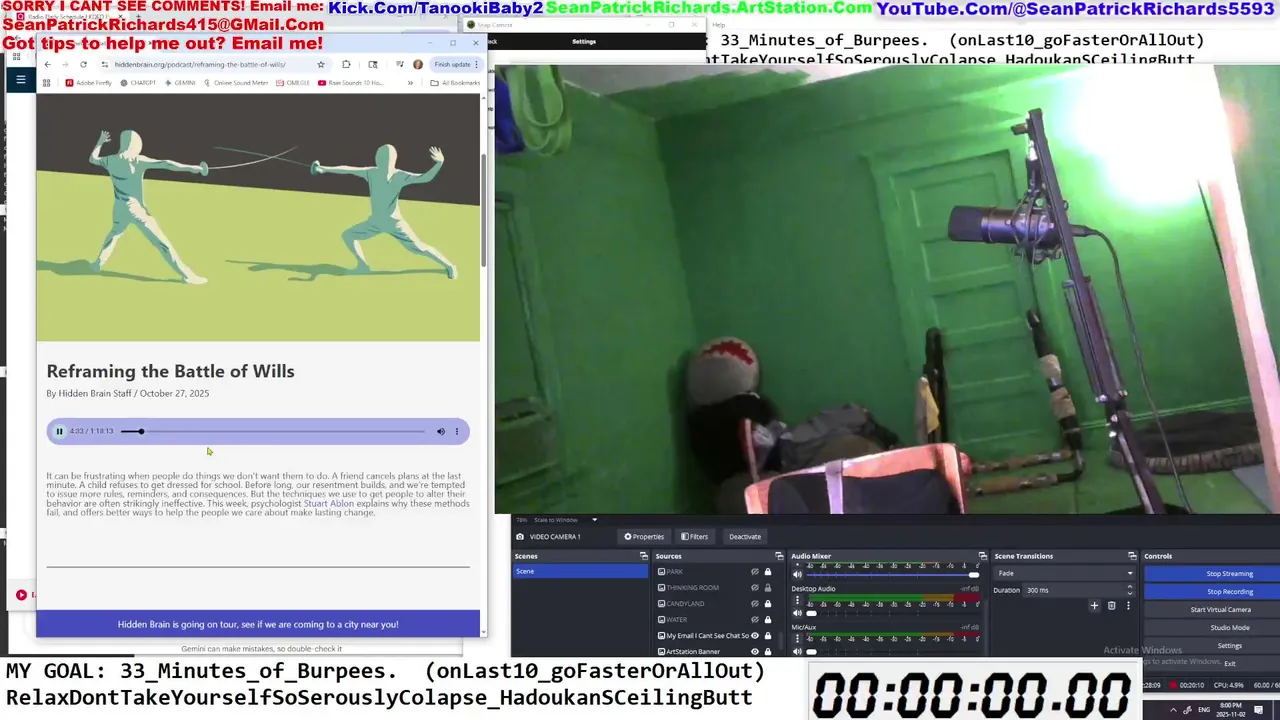1280x720 pixels.
Task: Open All Bookmarks folder
Action: pyautogui.click(x=455, y=83)
